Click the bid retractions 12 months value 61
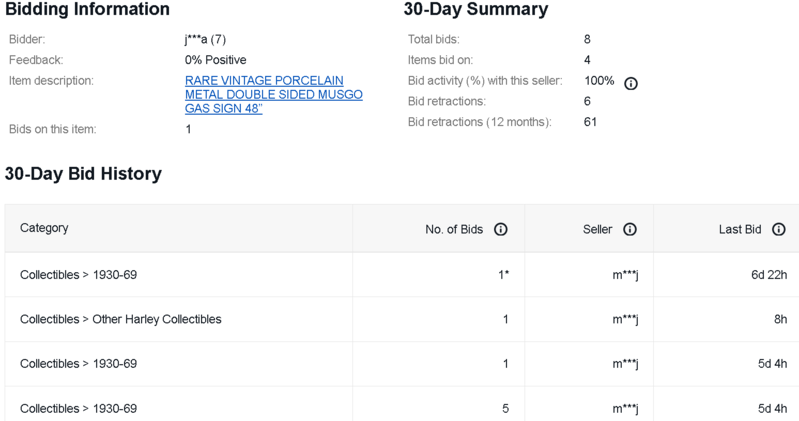Screen dimensions: 799x421 pyautogui.click(x=590, y=122)
